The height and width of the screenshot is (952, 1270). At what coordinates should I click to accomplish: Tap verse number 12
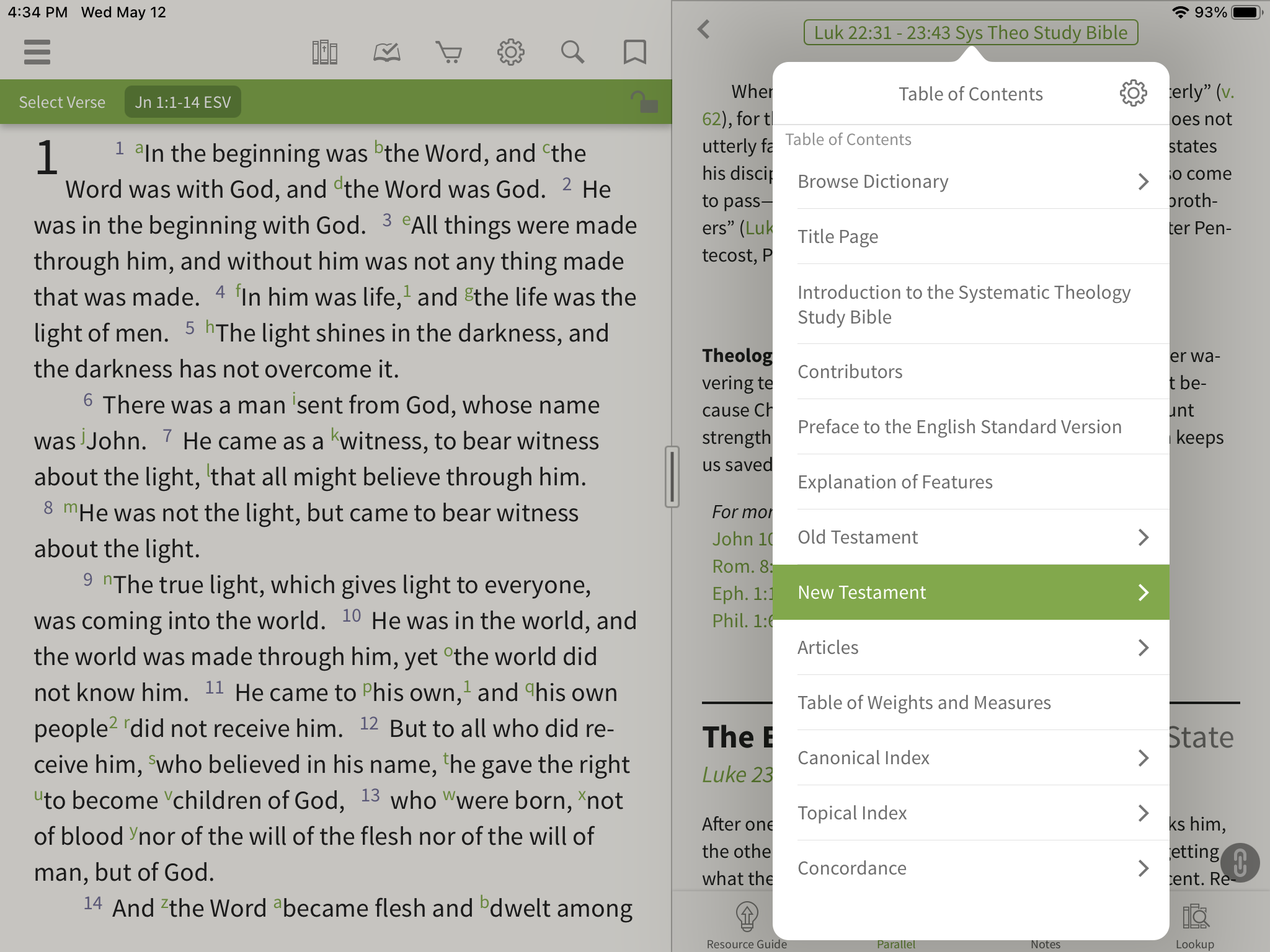369,723
